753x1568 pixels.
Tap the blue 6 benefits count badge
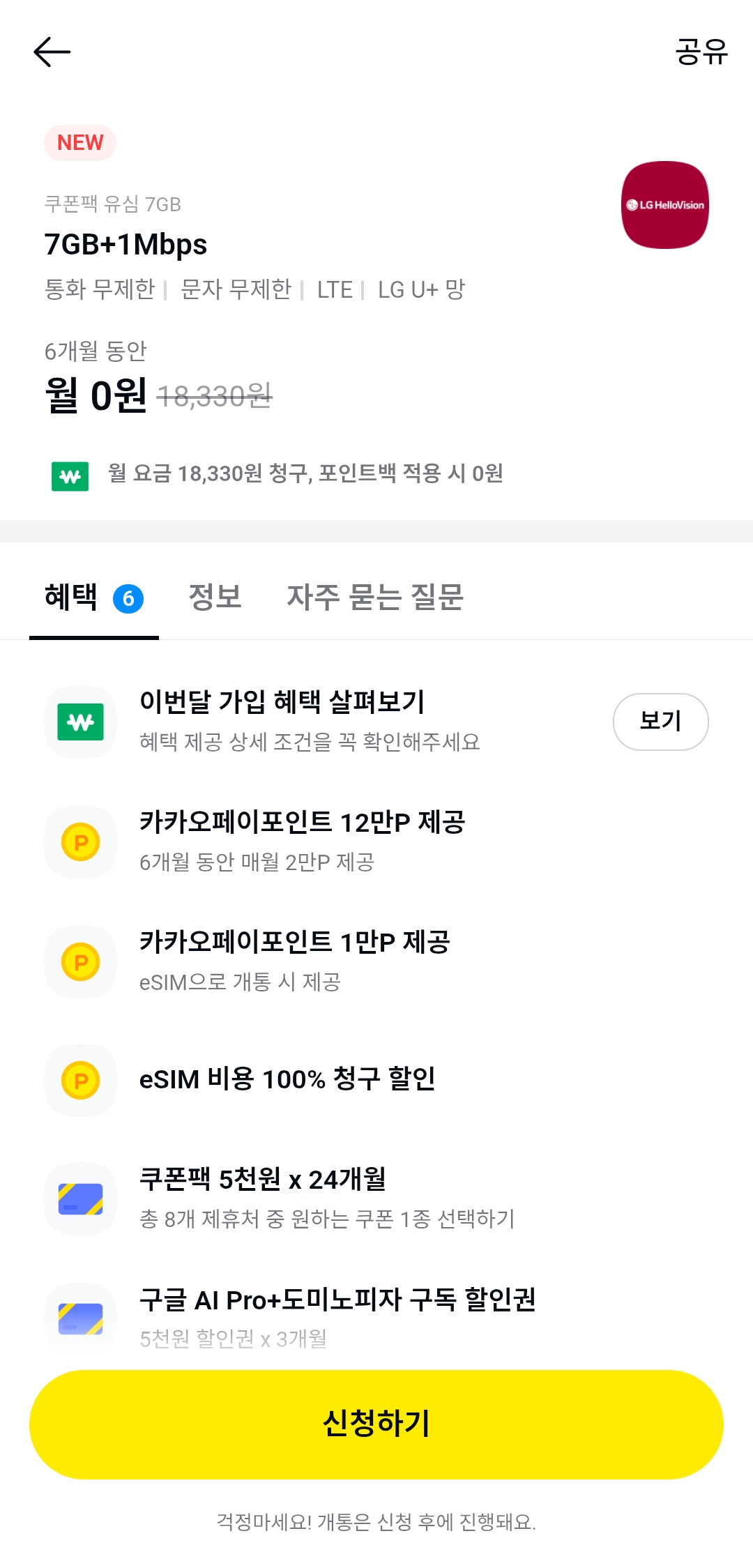pos(128,599)
